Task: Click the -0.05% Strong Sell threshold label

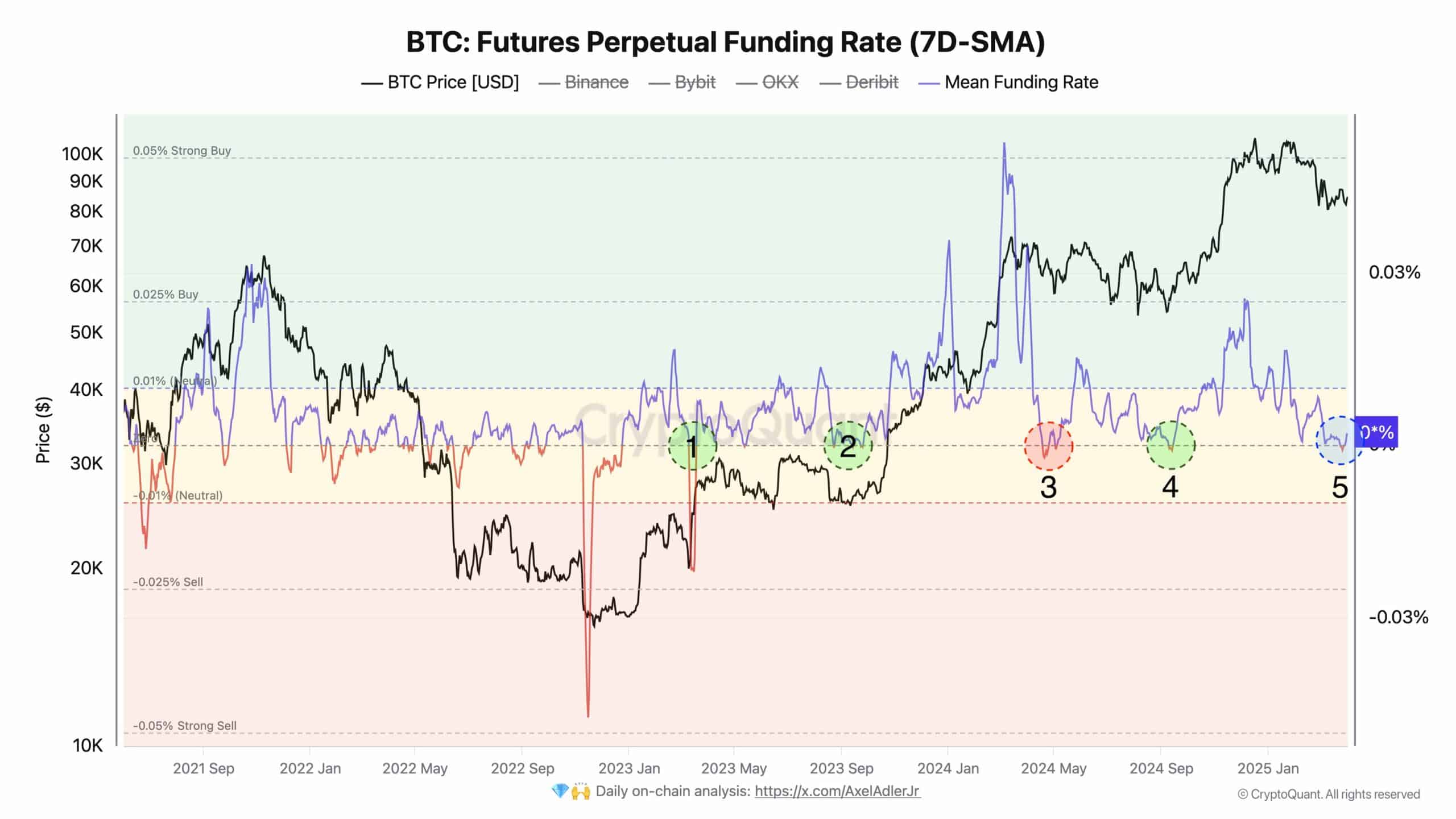Action: [185, 726]
